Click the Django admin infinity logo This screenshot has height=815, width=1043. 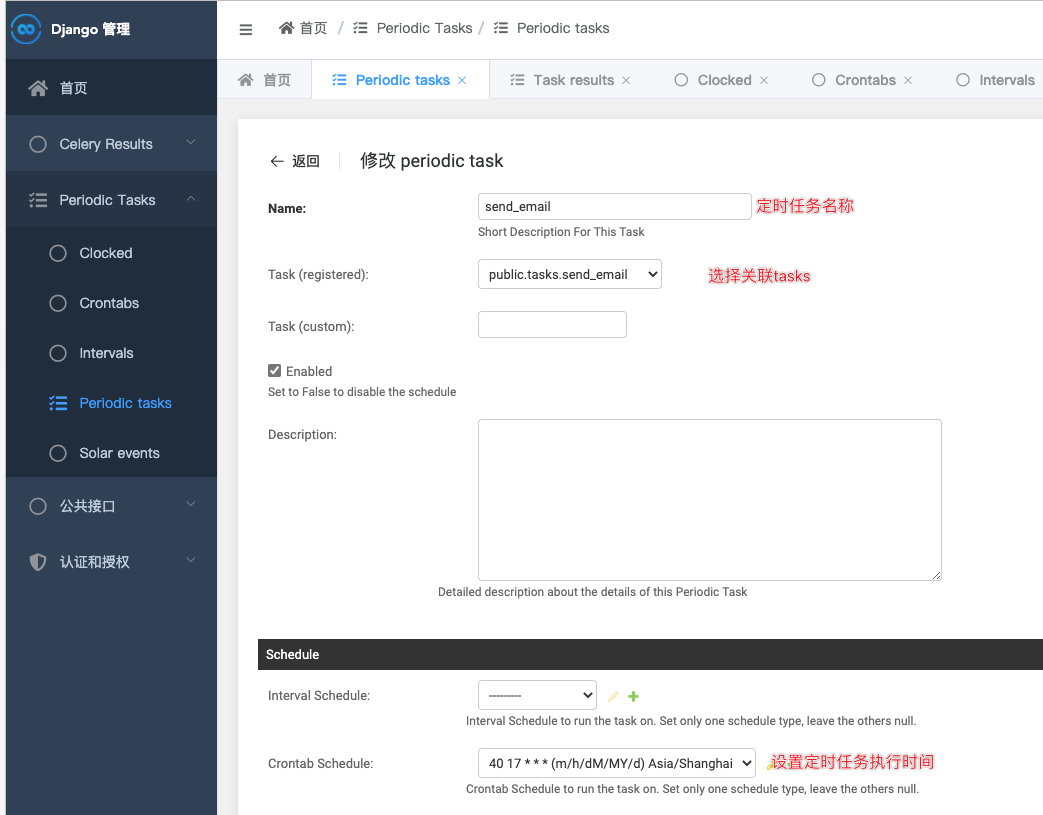[26, 29]
